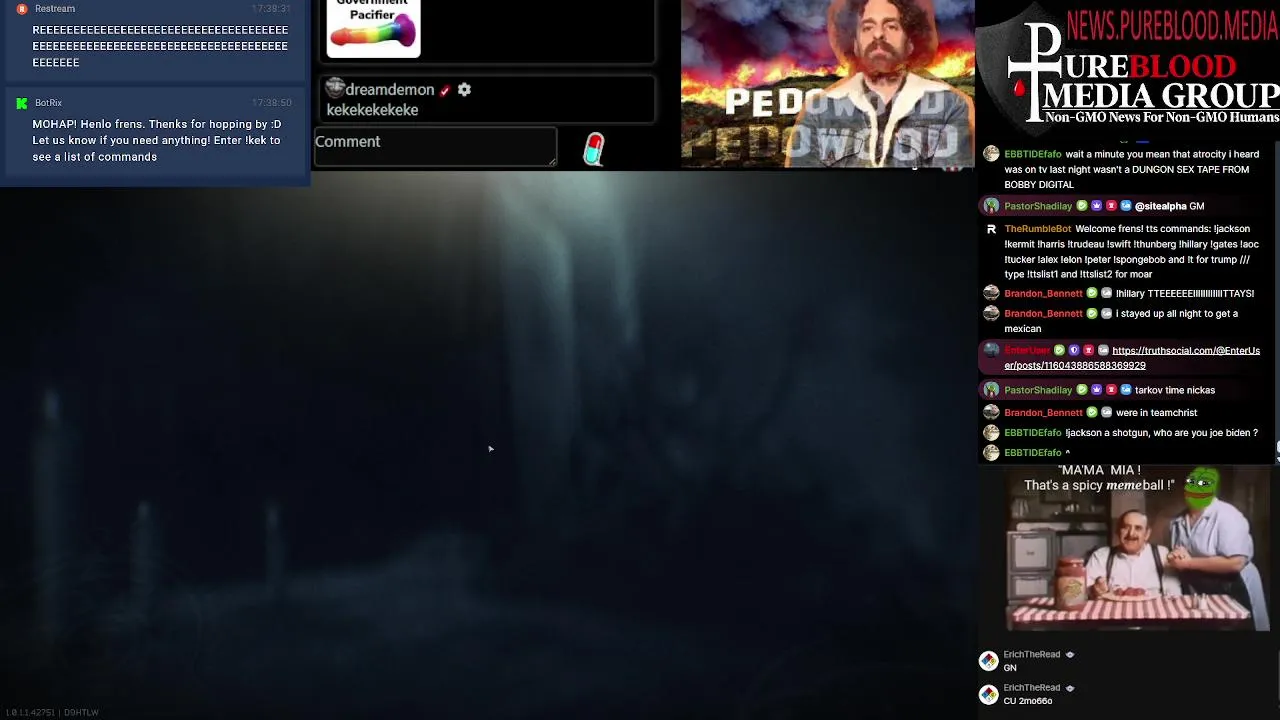
Task: Open settings gear next to dreamdemon
Action: [x=464, y=90]
